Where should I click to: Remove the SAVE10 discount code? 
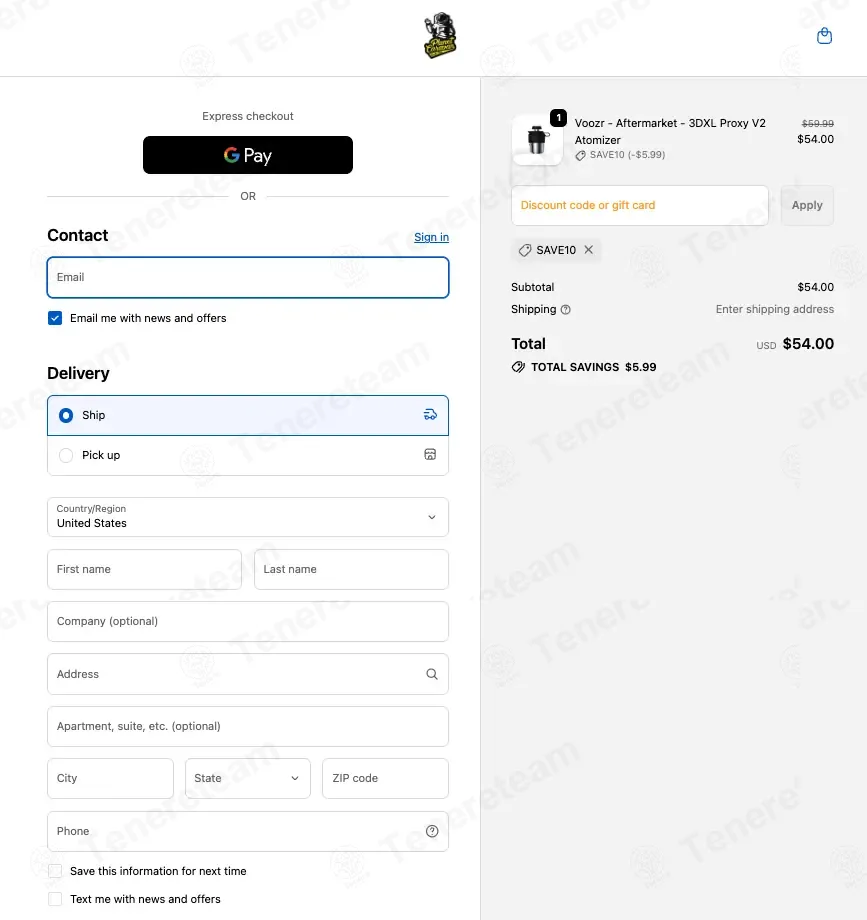pos(588,250)
